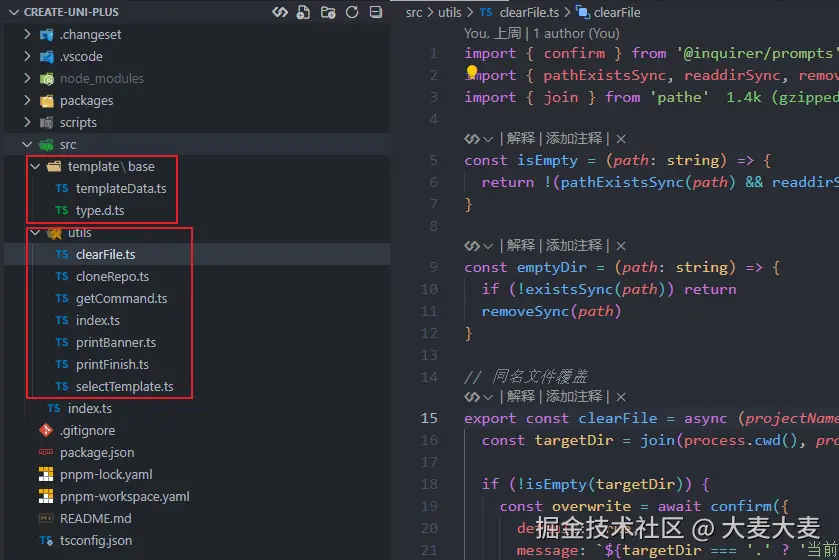Click the utils breadcrumb segment

(449, 12)
